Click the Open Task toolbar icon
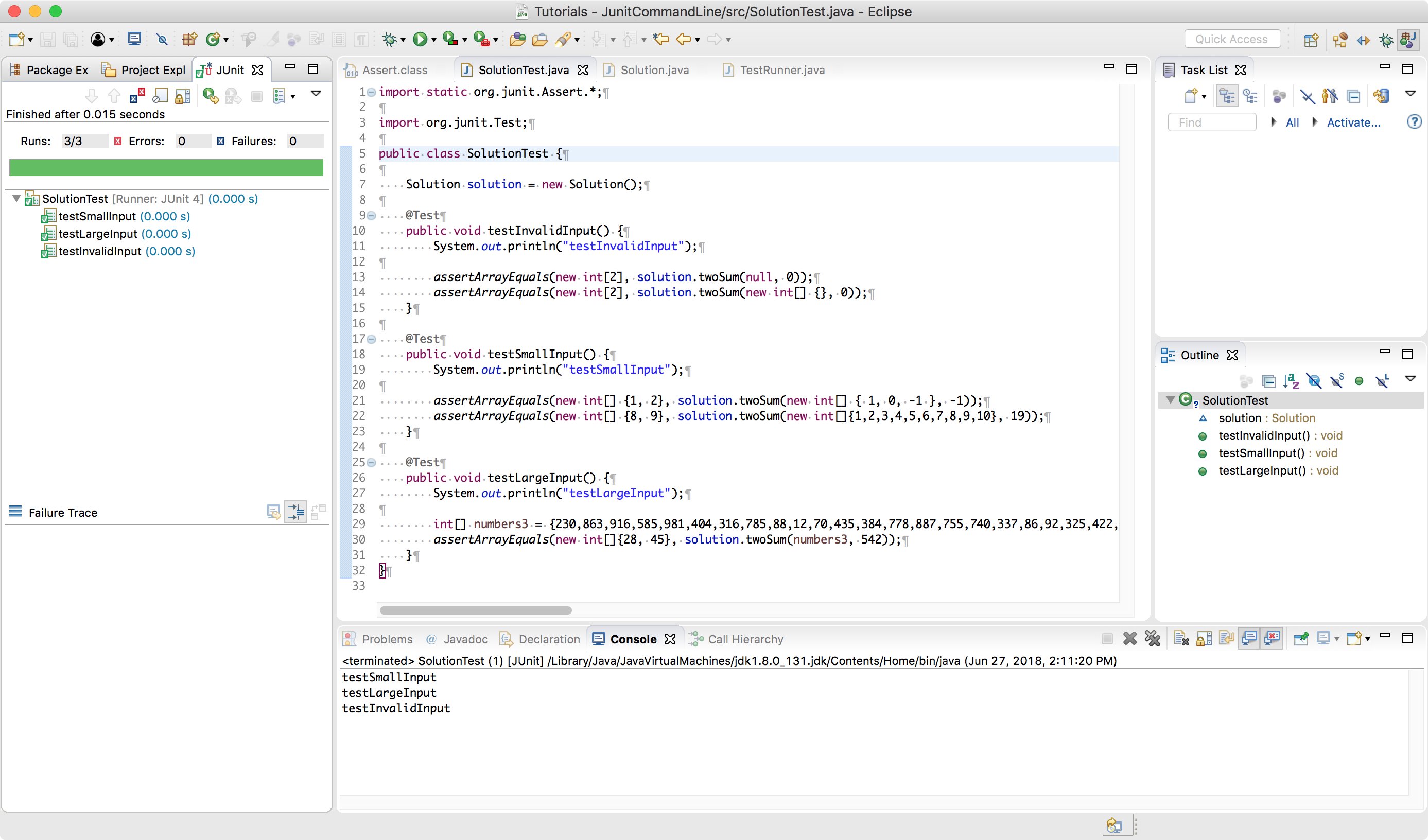 (539, 39)
